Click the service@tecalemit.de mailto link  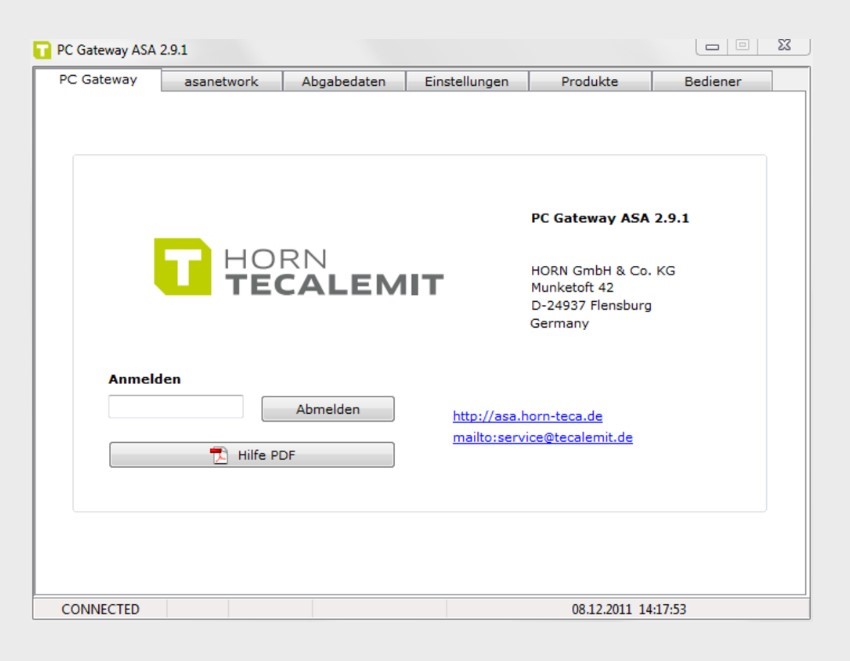(x=542, y=438)
